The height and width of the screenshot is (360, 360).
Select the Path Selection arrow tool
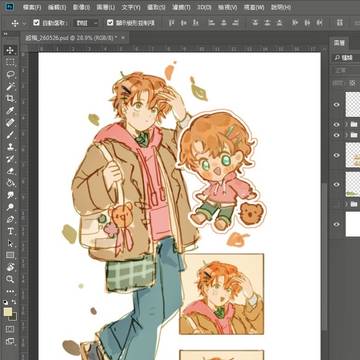tap(10, 243)
